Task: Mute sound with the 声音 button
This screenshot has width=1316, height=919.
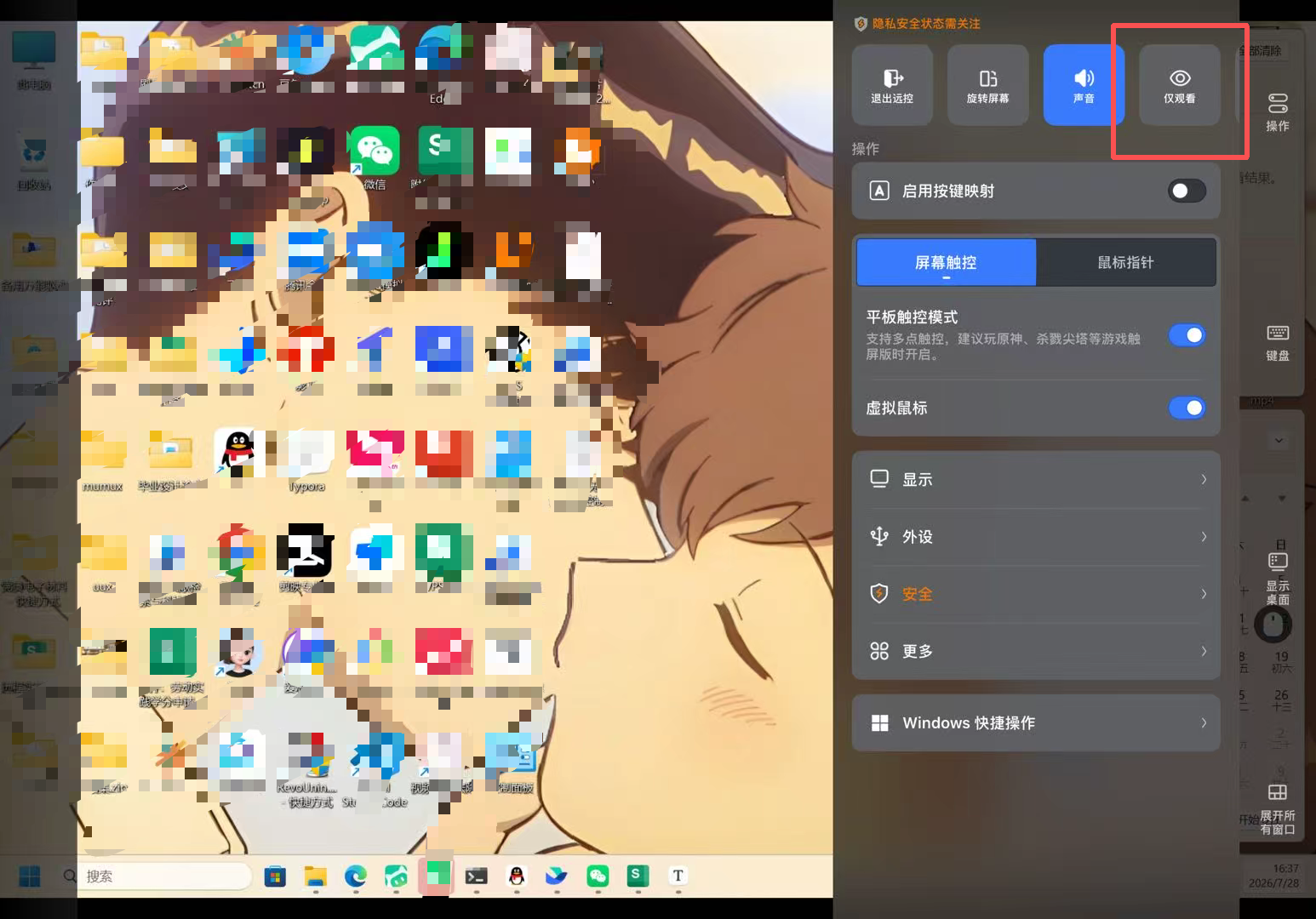Action: coord(1084,85)
